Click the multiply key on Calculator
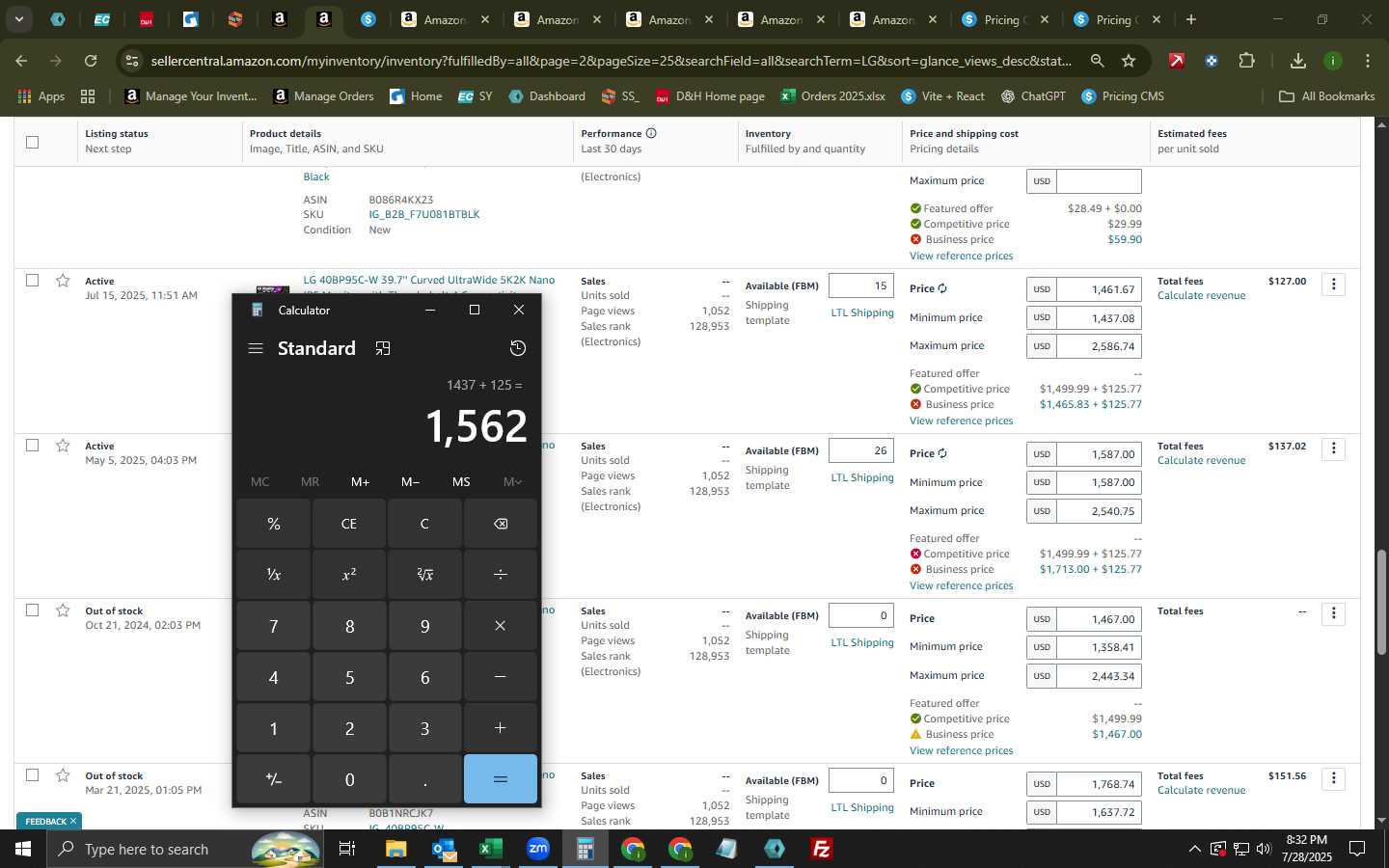 (501, 626)
